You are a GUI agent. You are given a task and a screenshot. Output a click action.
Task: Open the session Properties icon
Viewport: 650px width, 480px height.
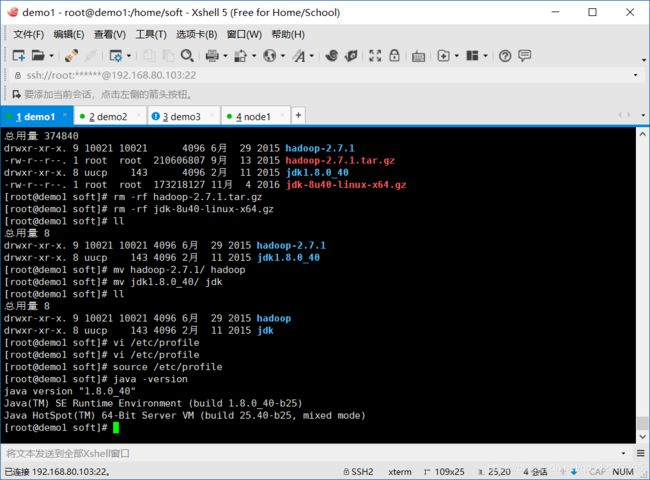(x=116, y=56)
